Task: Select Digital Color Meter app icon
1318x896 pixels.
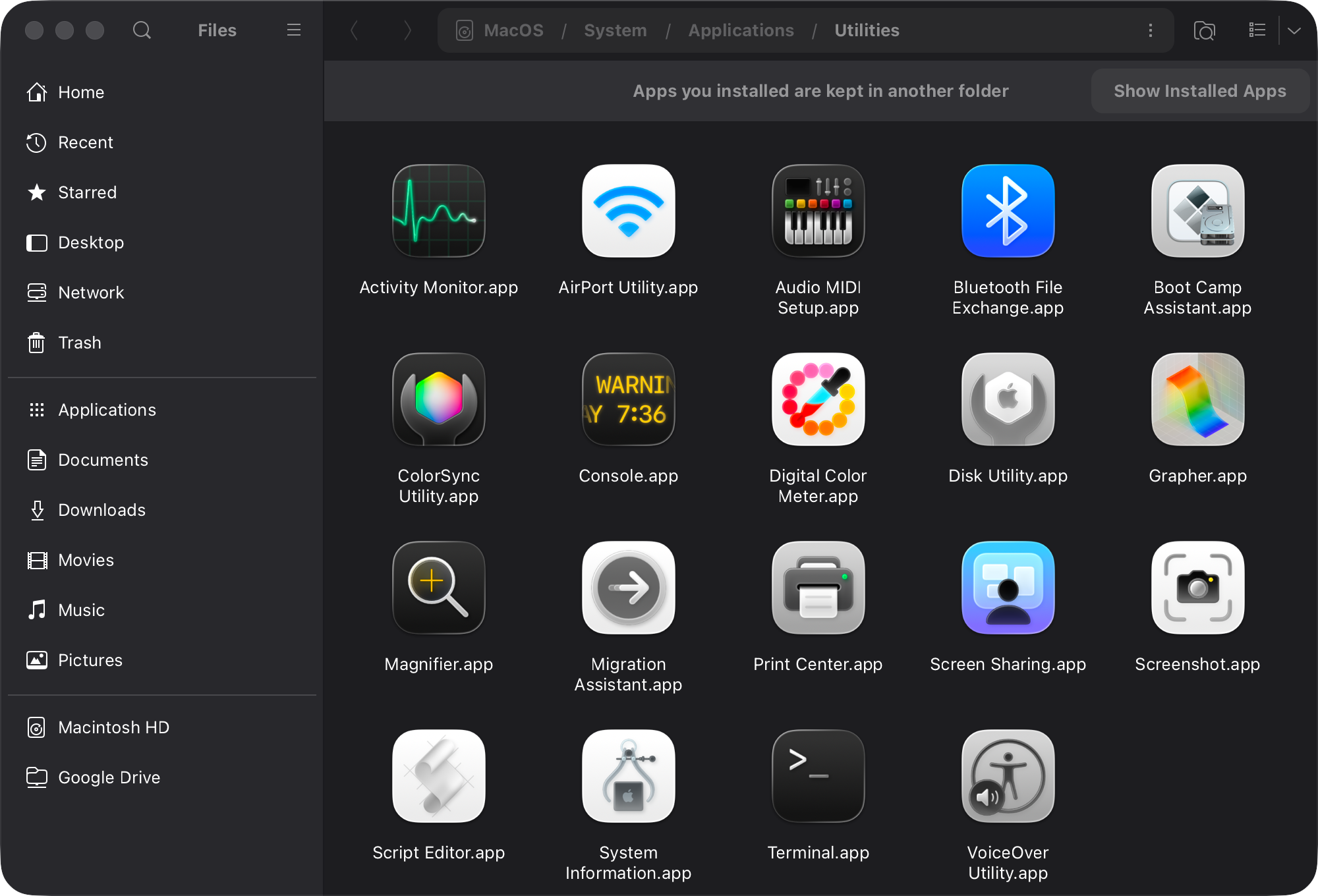Action: (818, 399)
